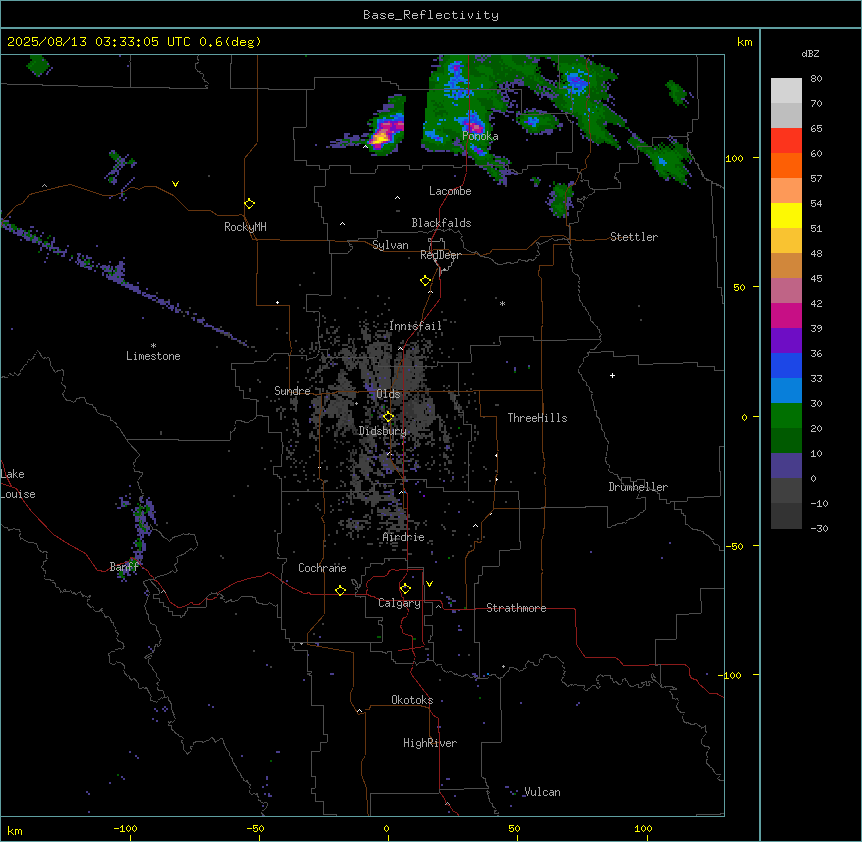Select the red 60-65 dBZ legend swatch
This screenshot has width=862, height=842.
tap(786, 141)
